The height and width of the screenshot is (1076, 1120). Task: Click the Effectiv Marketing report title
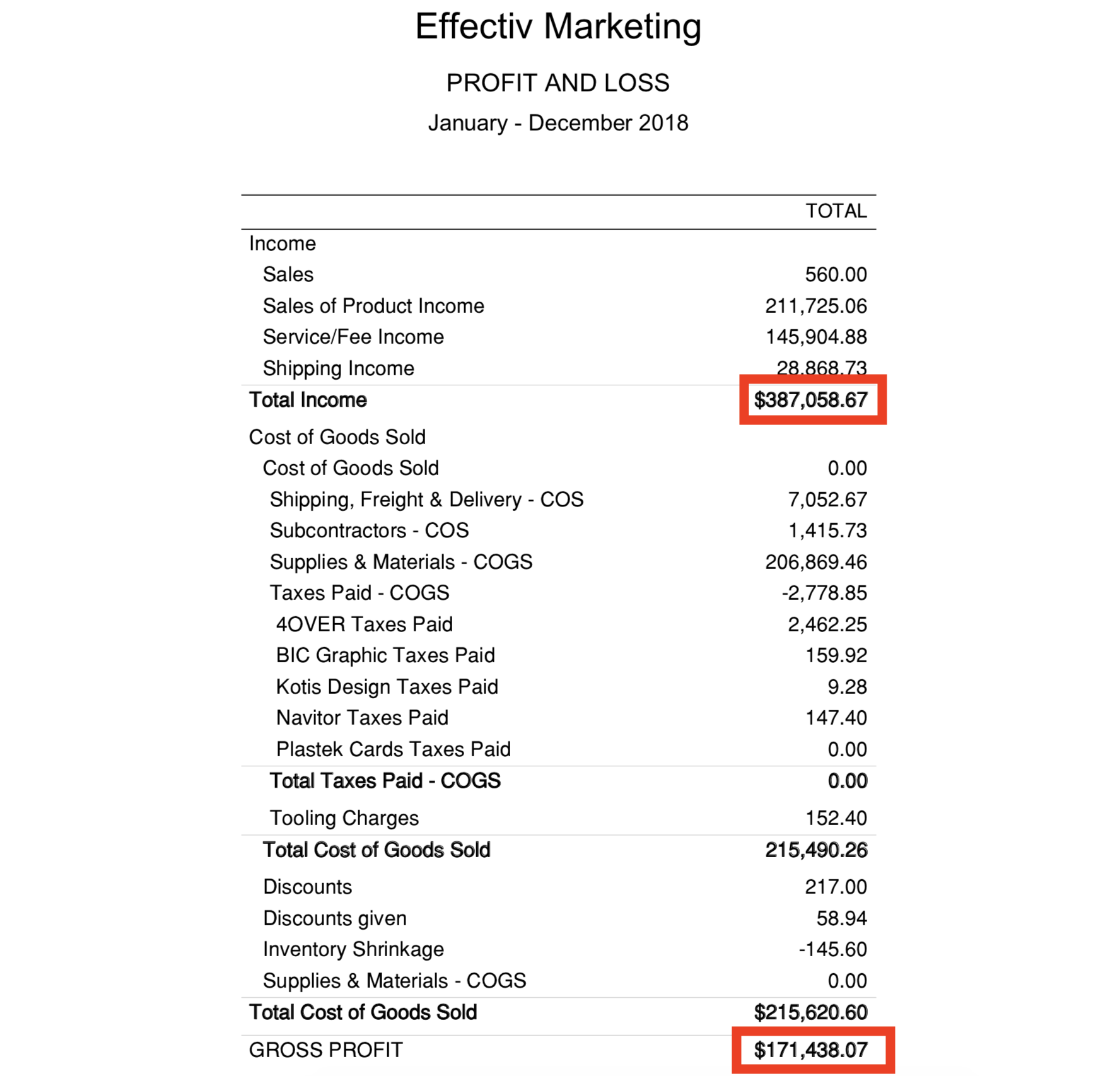558,26
